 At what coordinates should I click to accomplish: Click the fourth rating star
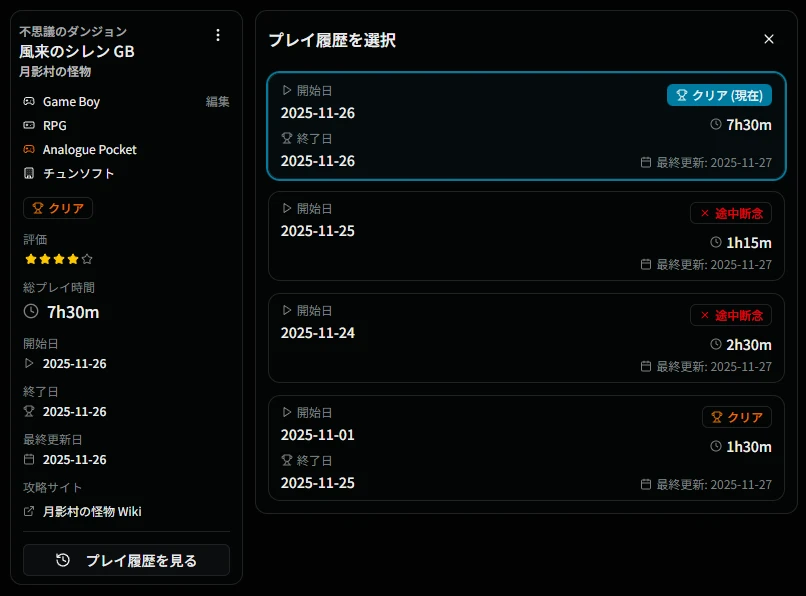(x=73, y=259)
